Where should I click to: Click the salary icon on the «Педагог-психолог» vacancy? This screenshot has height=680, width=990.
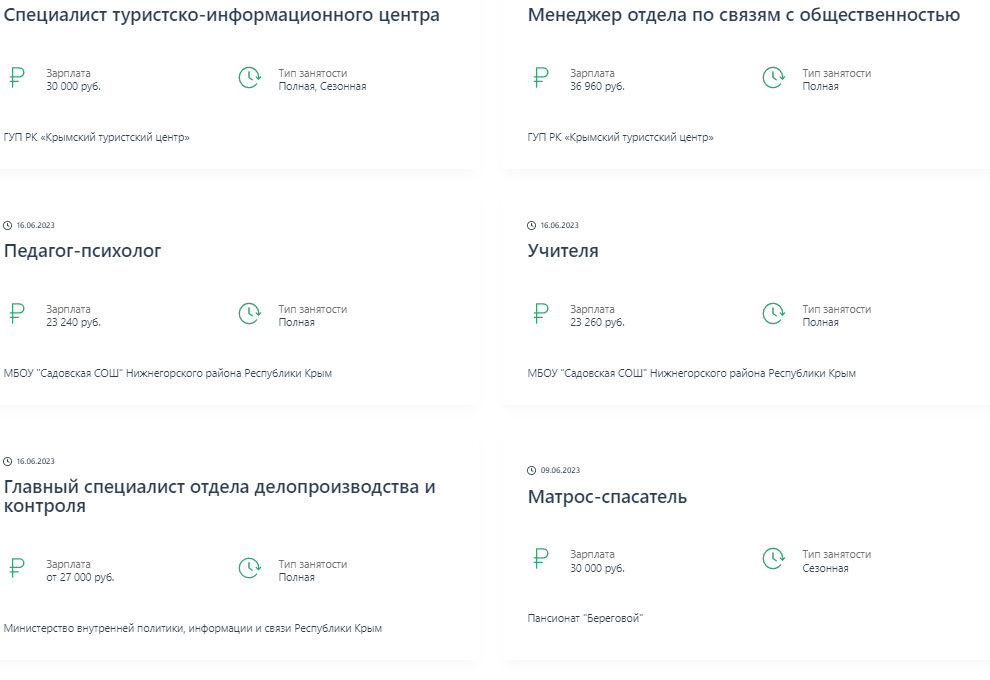[x=14, y=312]
